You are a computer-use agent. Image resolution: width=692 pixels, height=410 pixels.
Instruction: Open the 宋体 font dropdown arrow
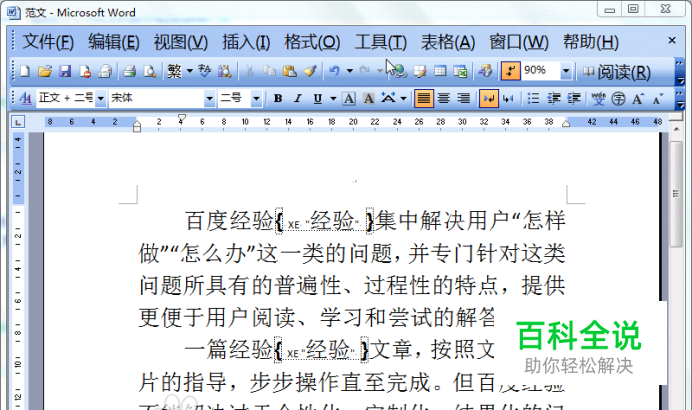[210, 98]
